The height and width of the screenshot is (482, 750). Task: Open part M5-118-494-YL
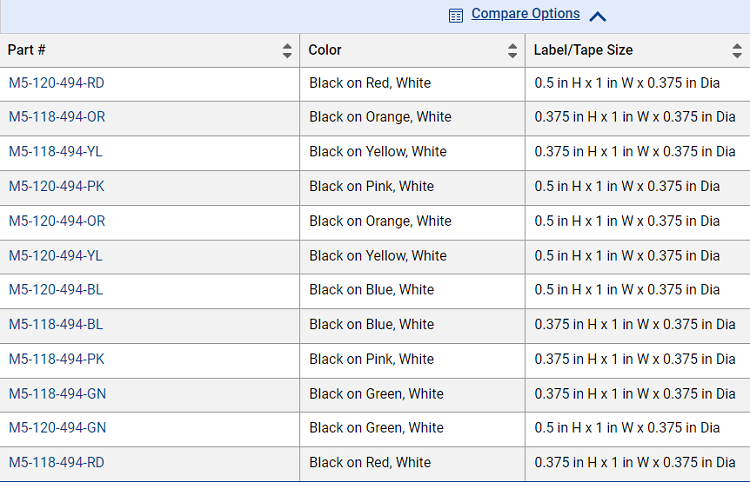click(55, 152)
